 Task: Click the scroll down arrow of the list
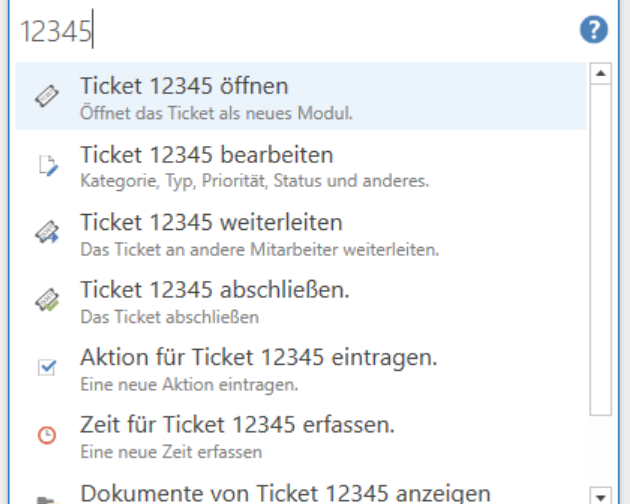coord(601,494)
